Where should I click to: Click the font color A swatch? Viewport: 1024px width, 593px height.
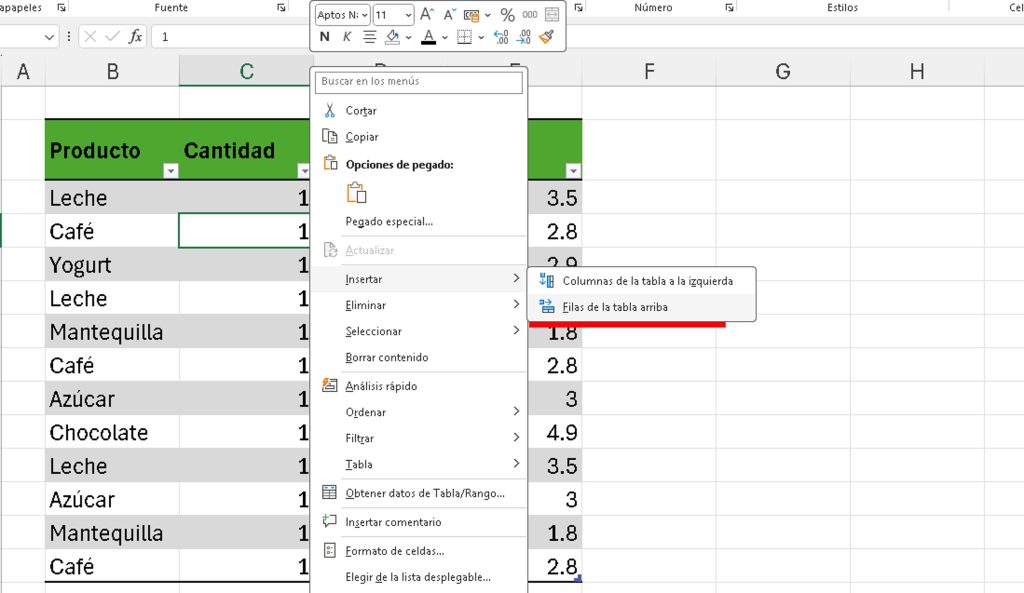pyautogui.click(x=428, y=37)
